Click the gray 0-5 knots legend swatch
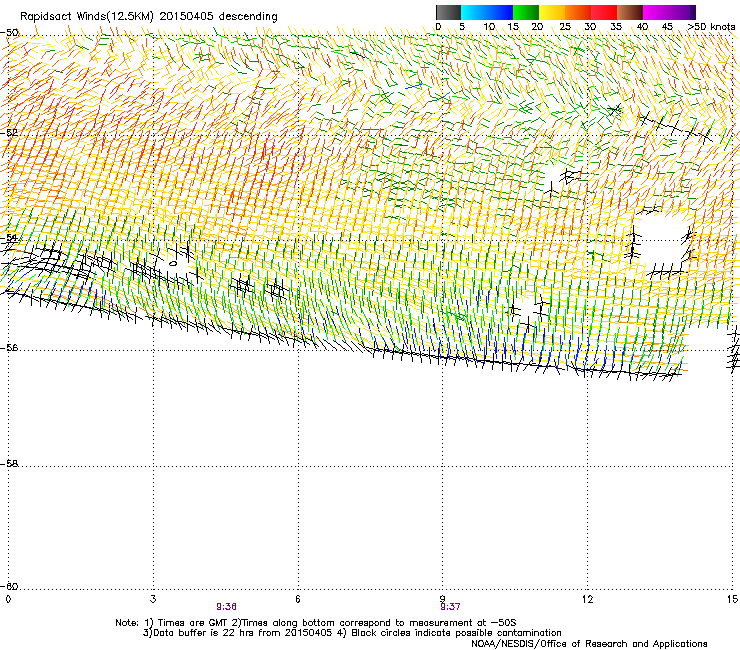This screenshot has width=740, height=650. click(x=448, y=12)
